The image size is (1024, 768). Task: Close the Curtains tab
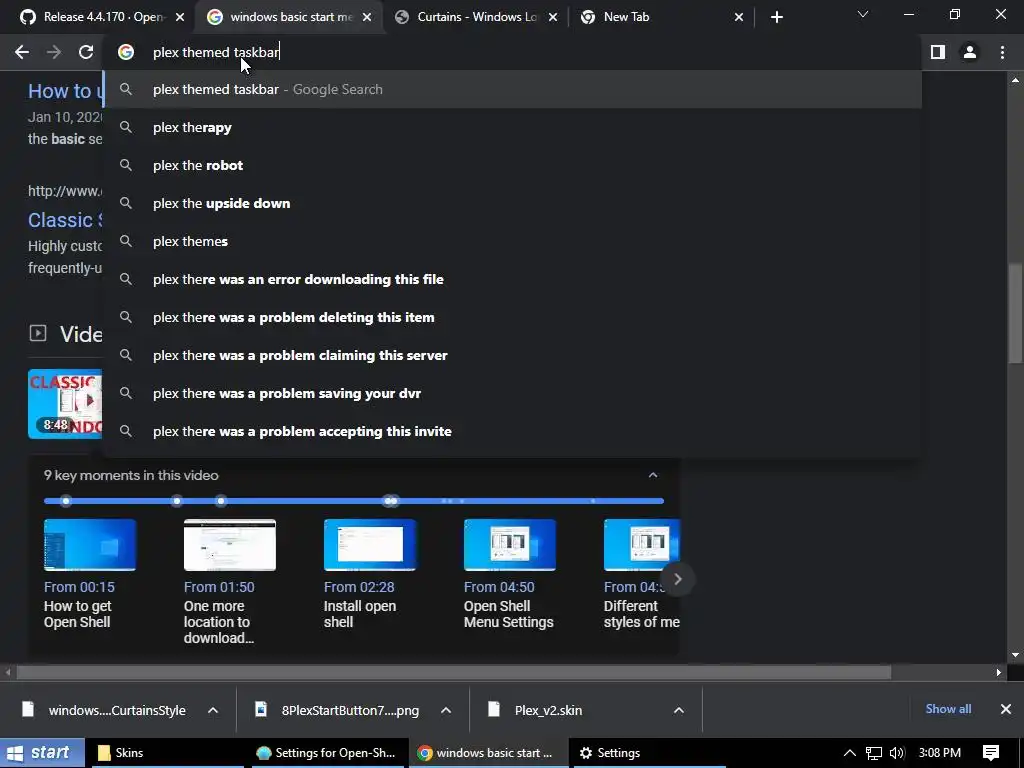(x=553, y=17)
